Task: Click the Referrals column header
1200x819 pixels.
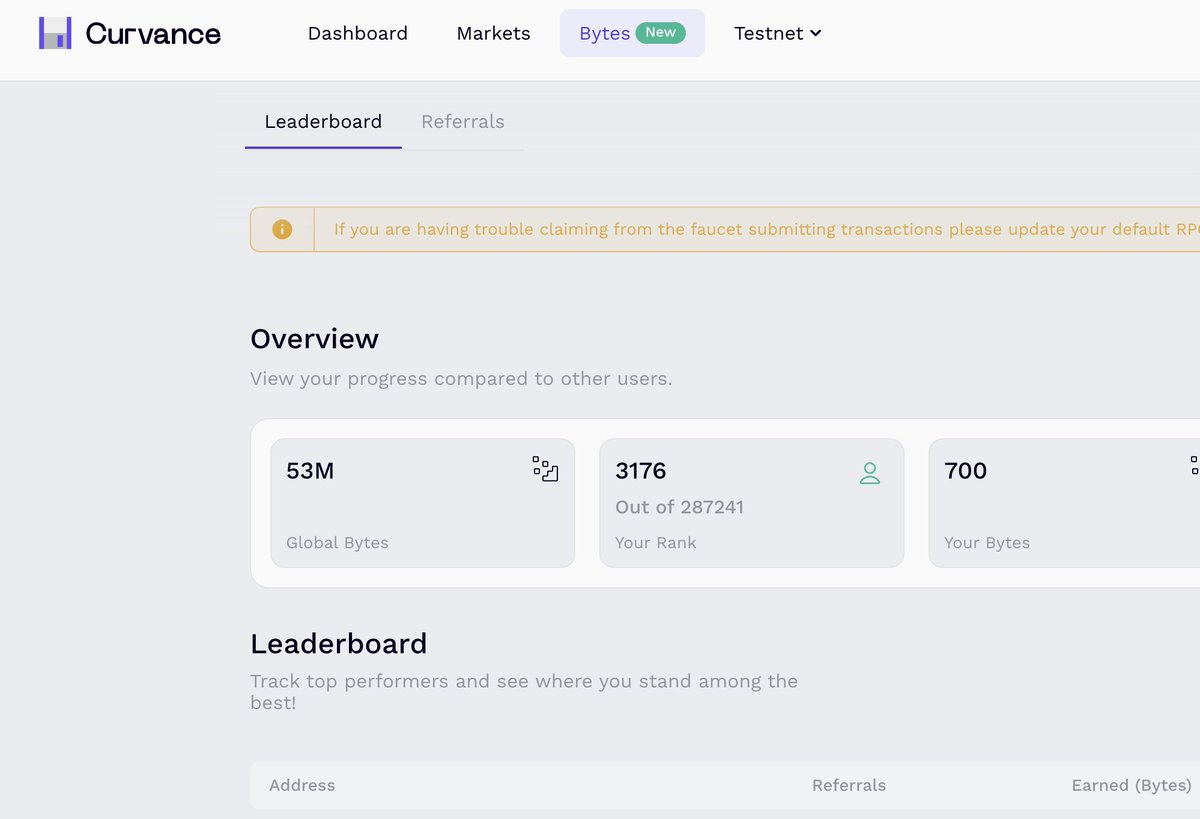Action: 849,785
